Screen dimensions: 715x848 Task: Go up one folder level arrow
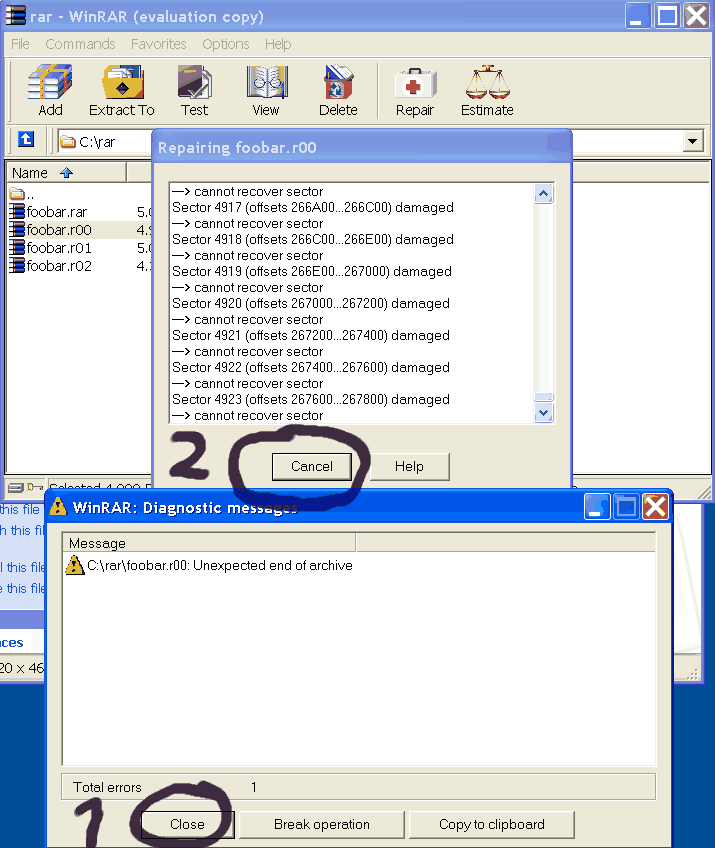tap(26, 140)
